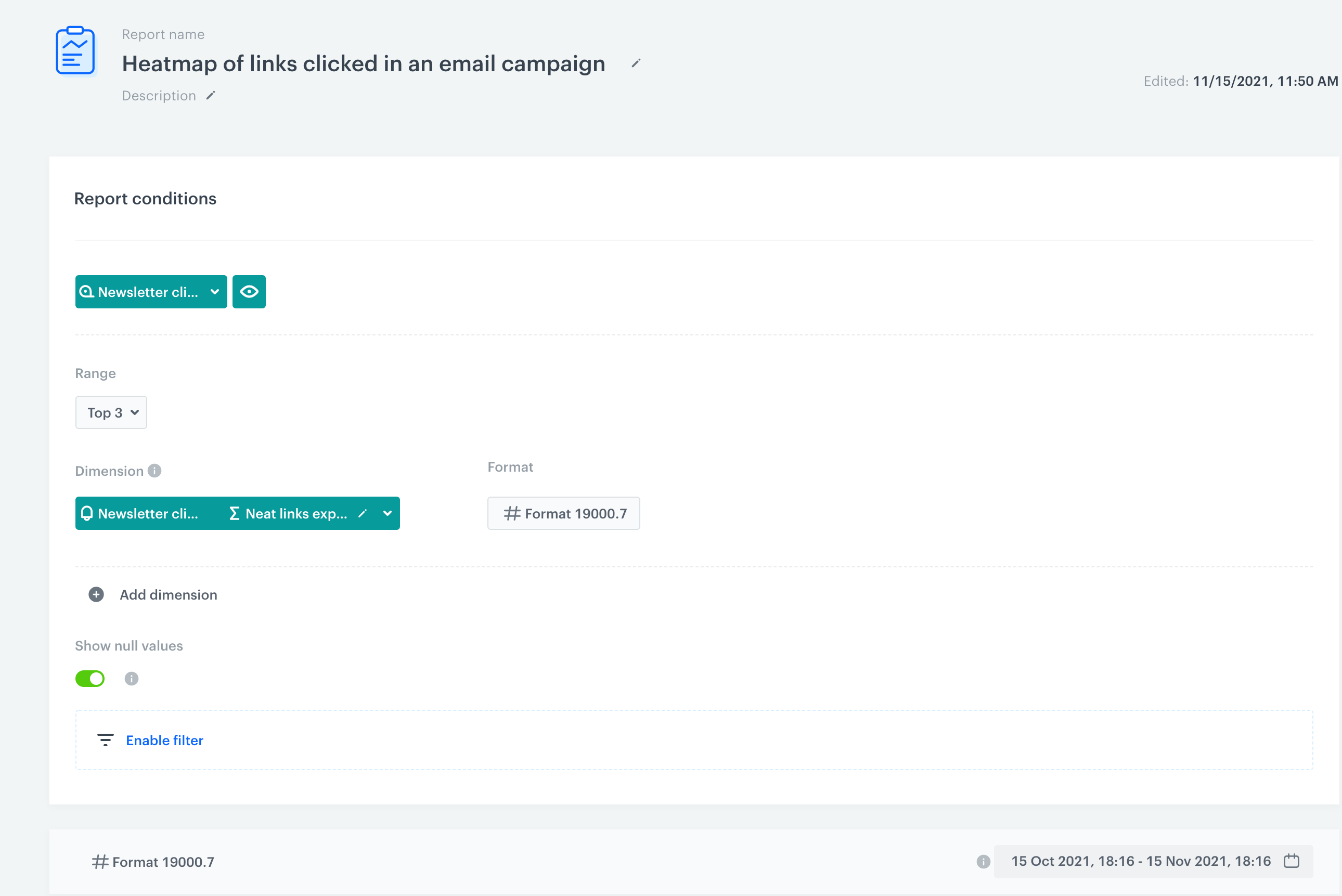Image resolution: width=1342 pixels, height=896 pixels.
Task: Click Format 19000.7 label in bottom bar
Action: tap(153, 862)
